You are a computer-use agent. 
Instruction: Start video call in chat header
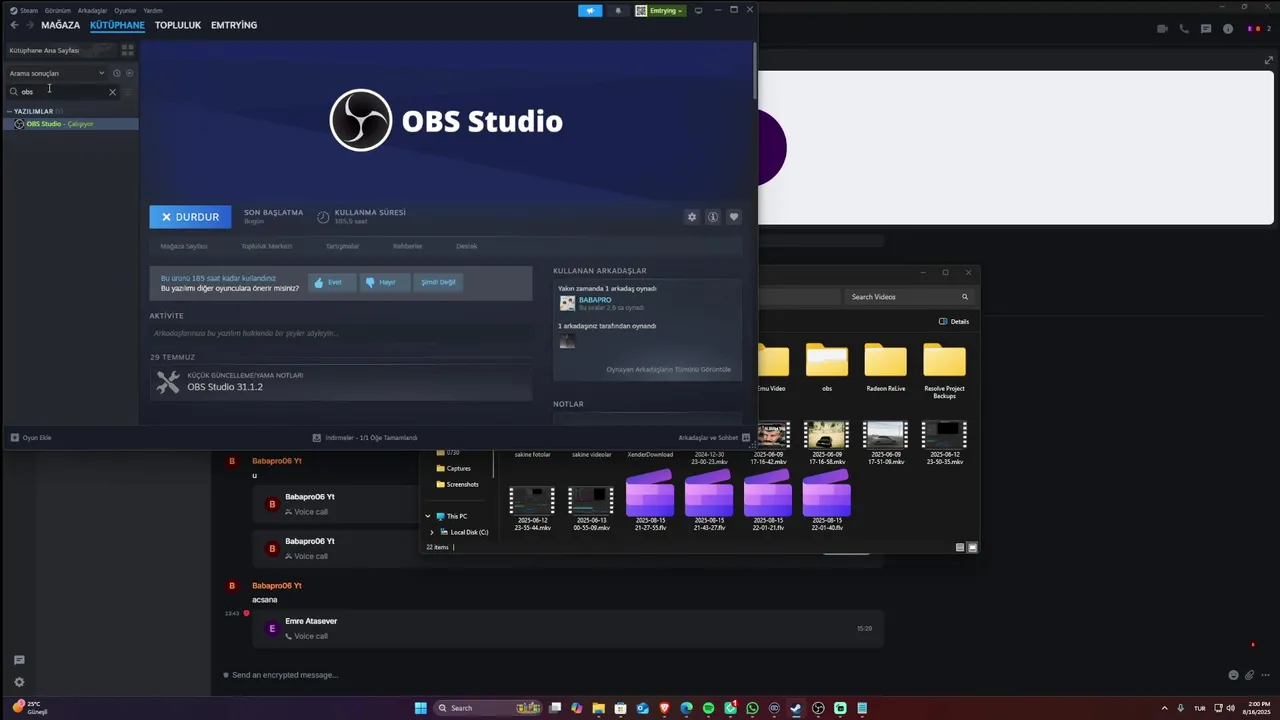point(1162,29)
